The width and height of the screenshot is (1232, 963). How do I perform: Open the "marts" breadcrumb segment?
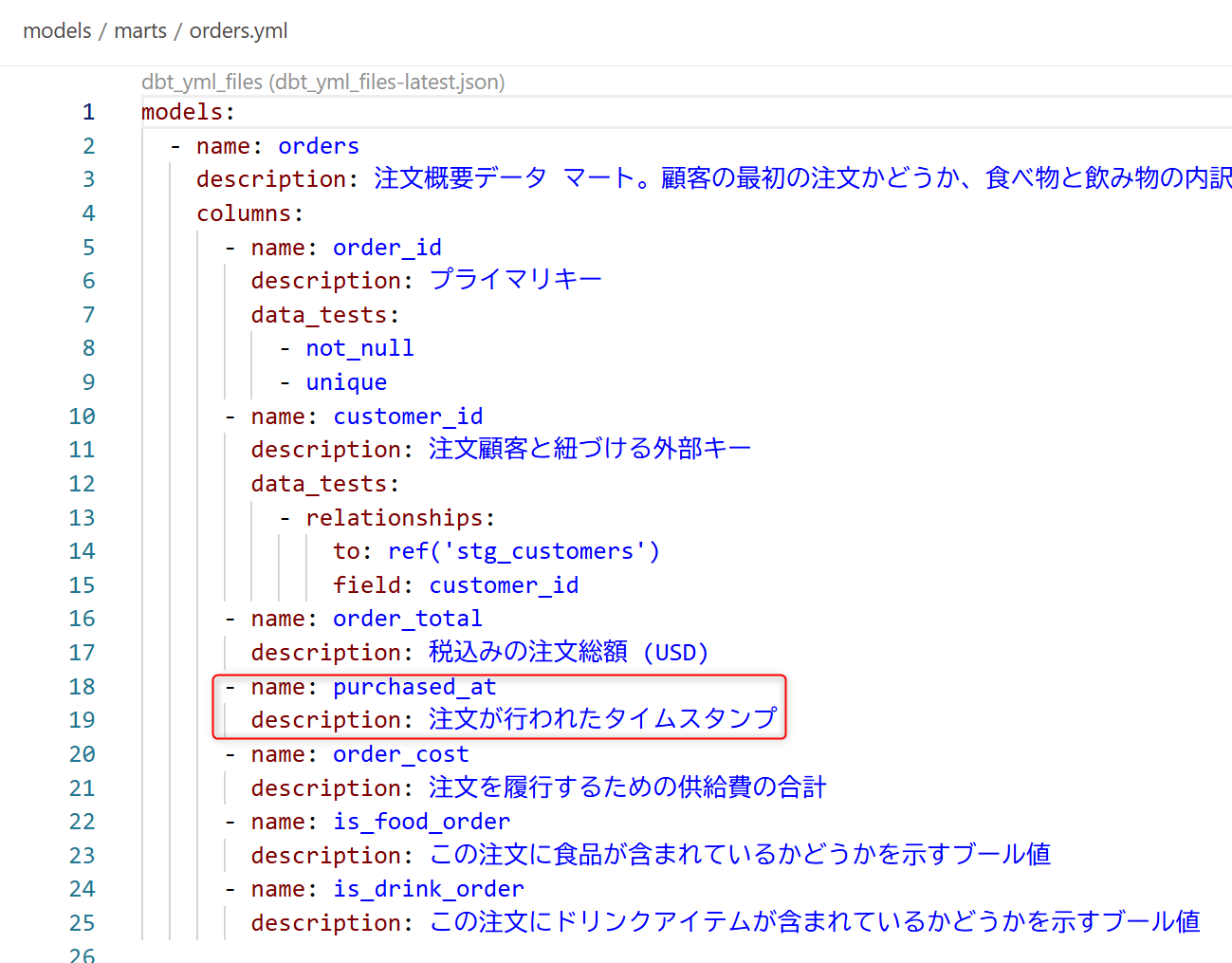(140, 30)
